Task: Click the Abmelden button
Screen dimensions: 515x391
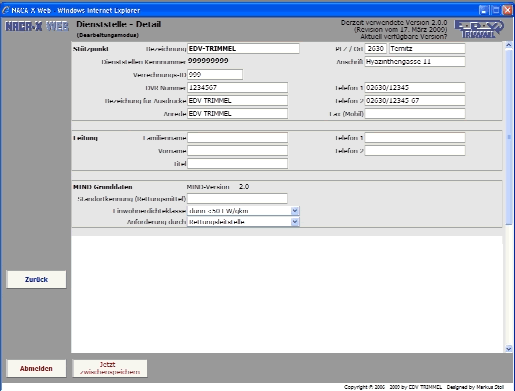Action: pos(36,368)
